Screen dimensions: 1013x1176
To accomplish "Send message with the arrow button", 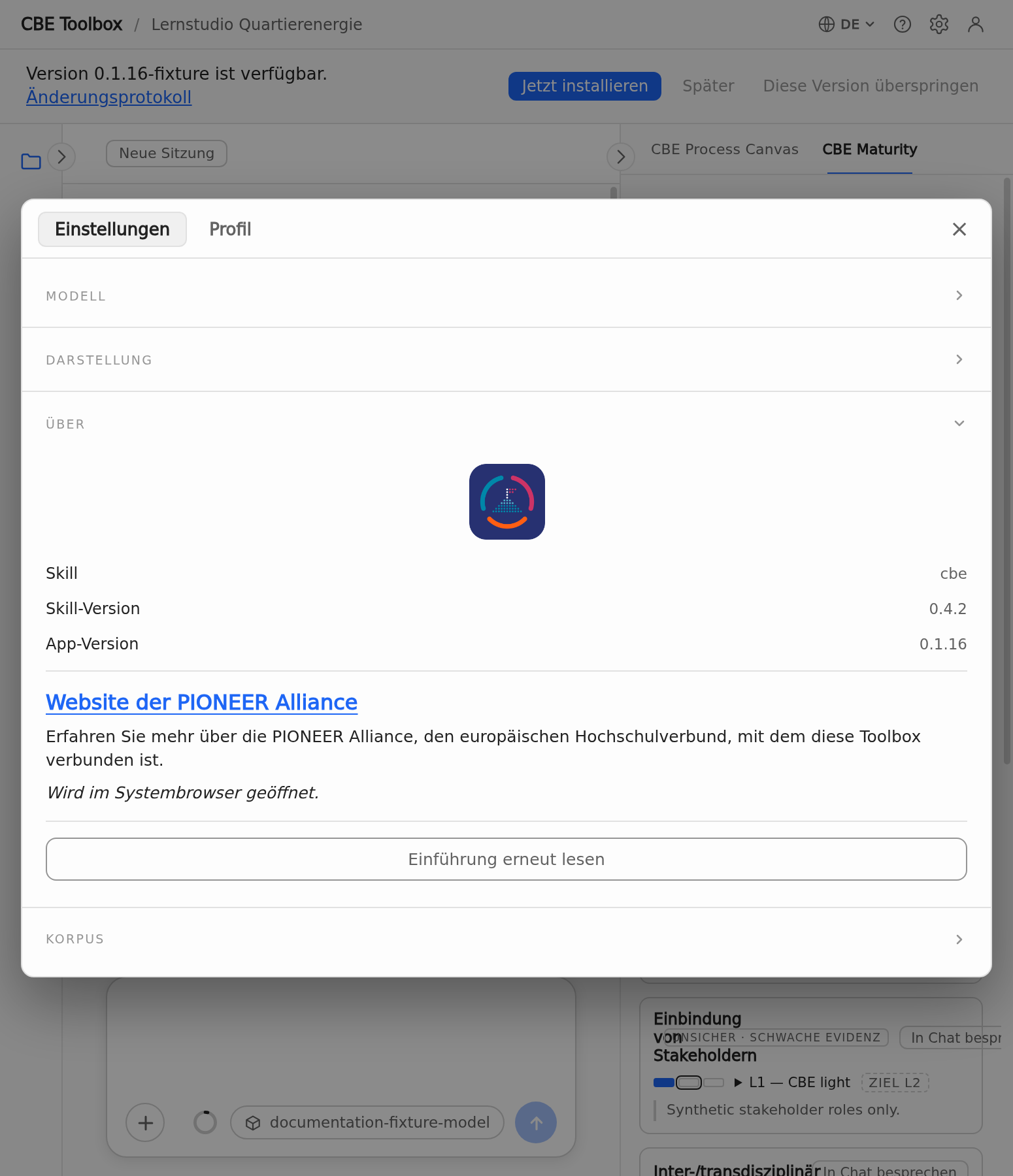I will pyautogui.click(x=536, y=1122).
